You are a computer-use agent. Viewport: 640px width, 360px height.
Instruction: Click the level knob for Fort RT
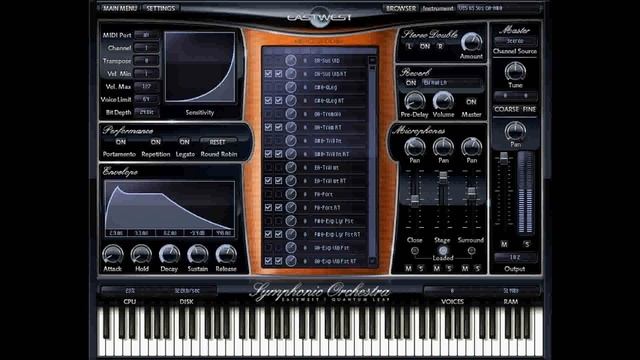pyautogui.click(x=291, y=207)
